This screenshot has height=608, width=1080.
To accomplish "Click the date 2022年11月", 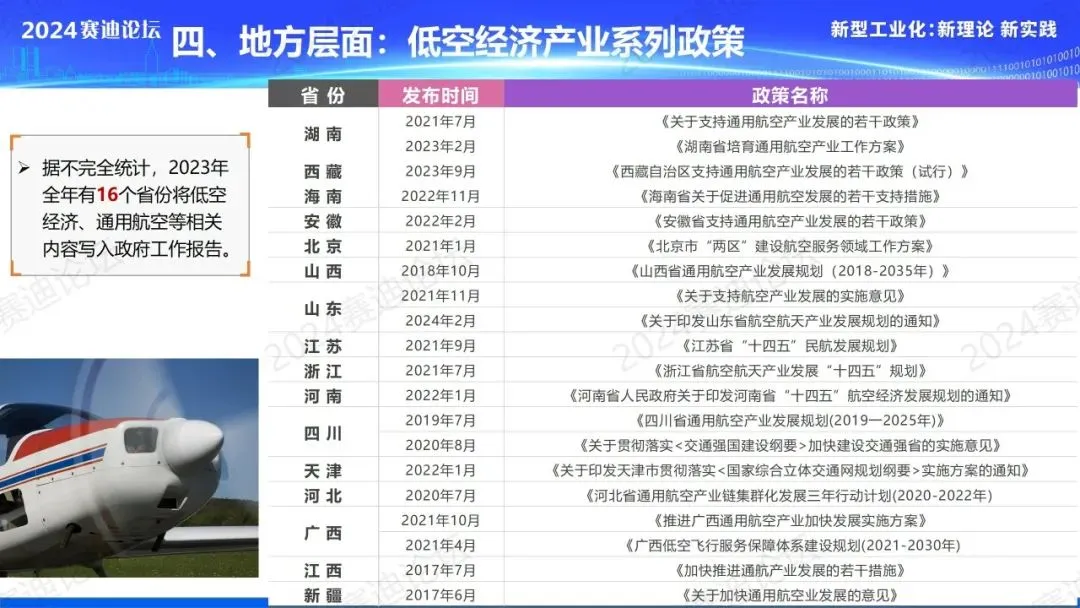I will pyautogui.click(x=441, y=196).
